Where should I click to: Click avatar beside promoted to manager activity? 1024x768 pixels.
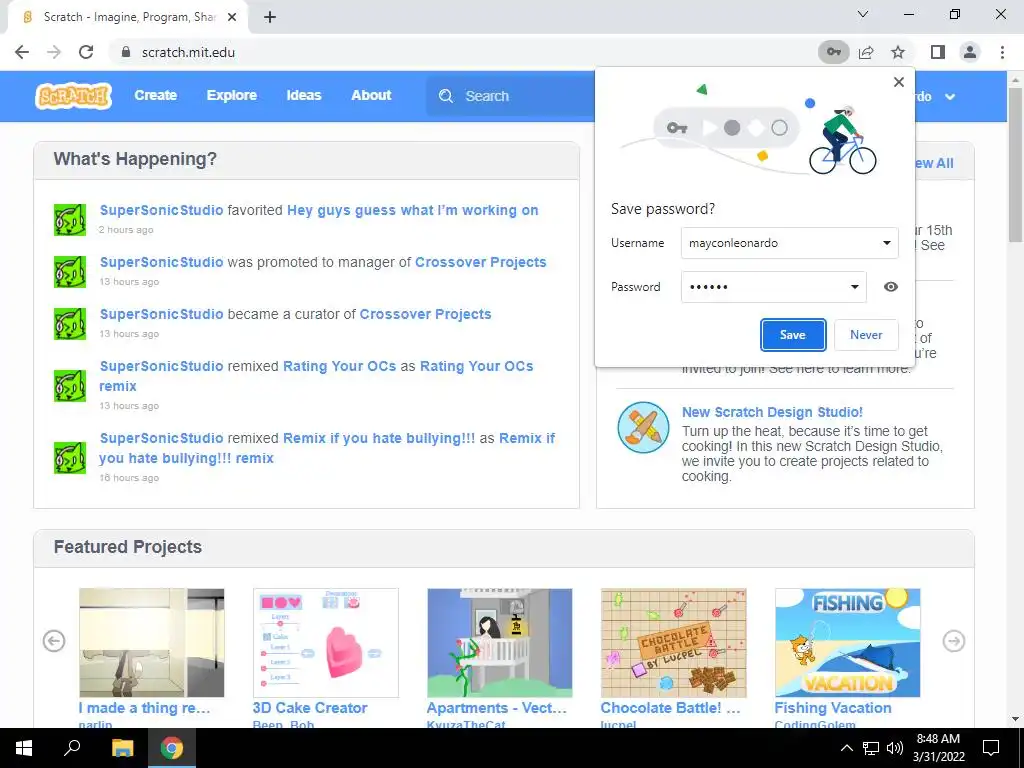[70, 272]
